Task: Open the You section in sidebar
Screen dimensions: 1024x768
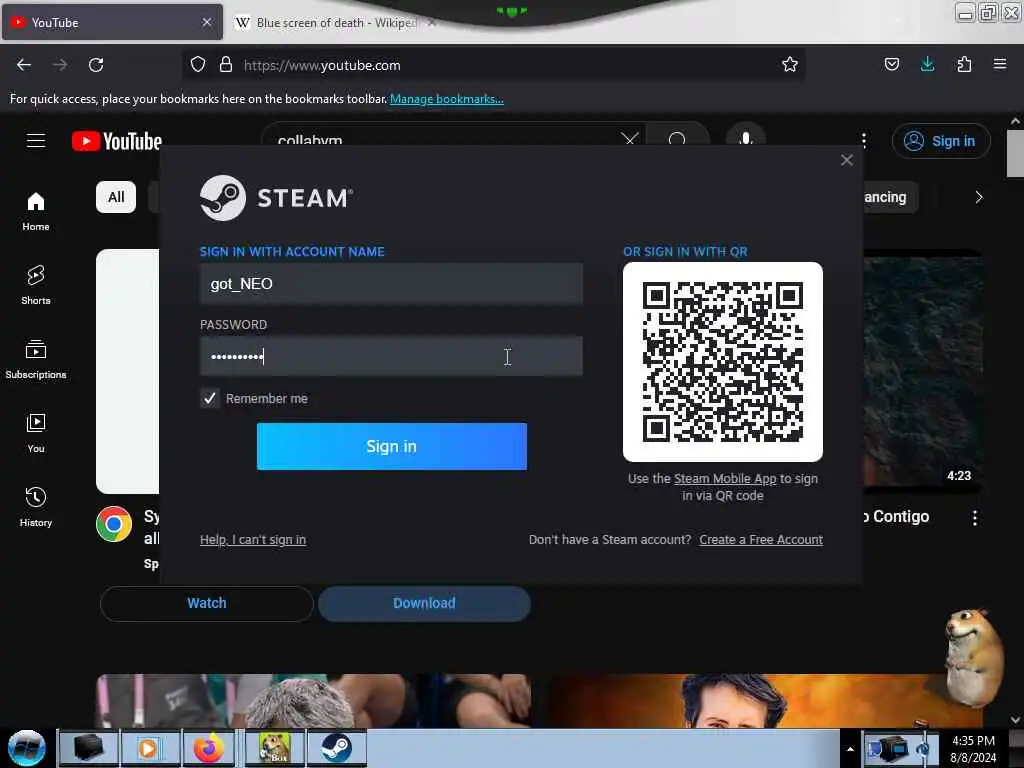Action: 36,433
